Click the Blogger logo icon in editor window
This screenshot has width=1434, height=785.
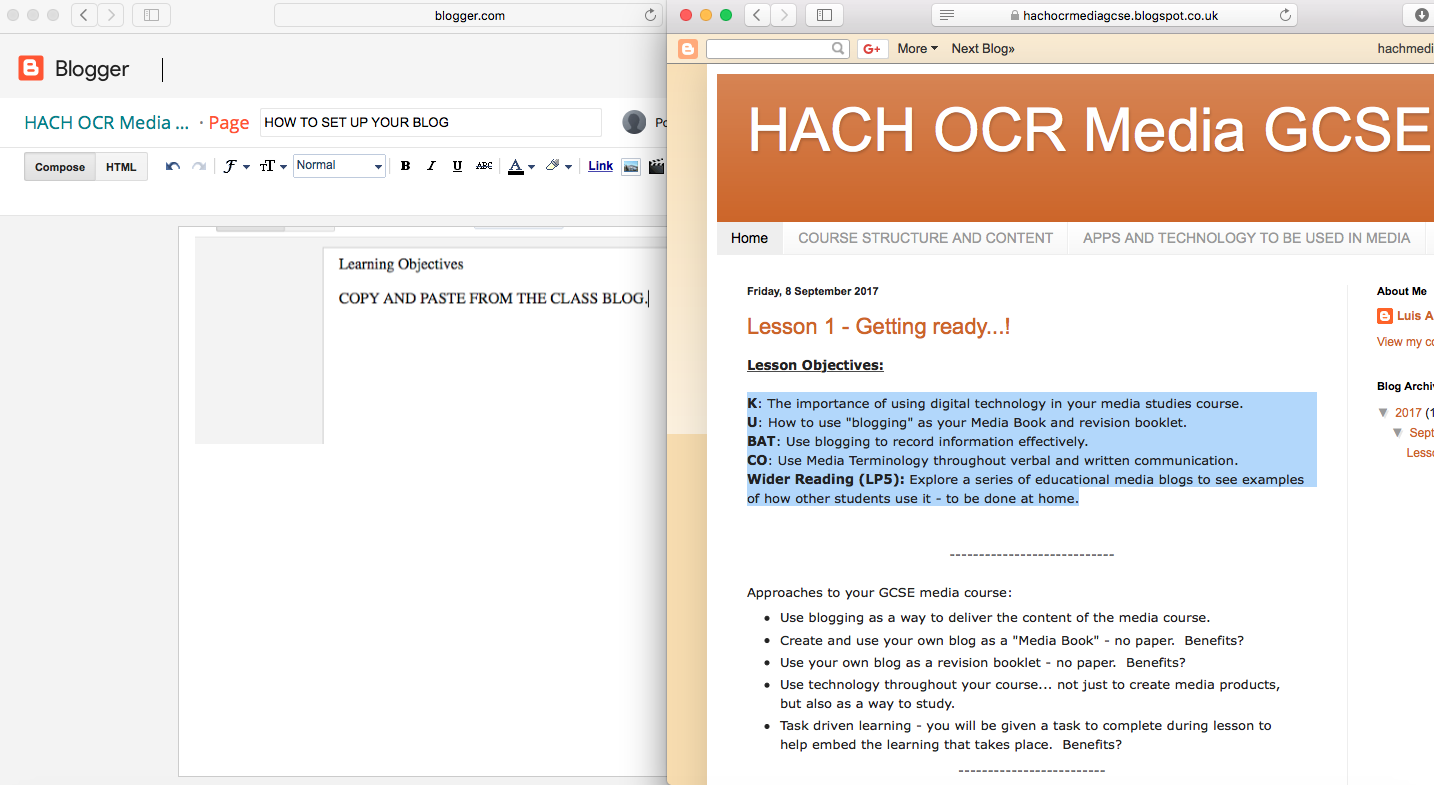point(31,68)
